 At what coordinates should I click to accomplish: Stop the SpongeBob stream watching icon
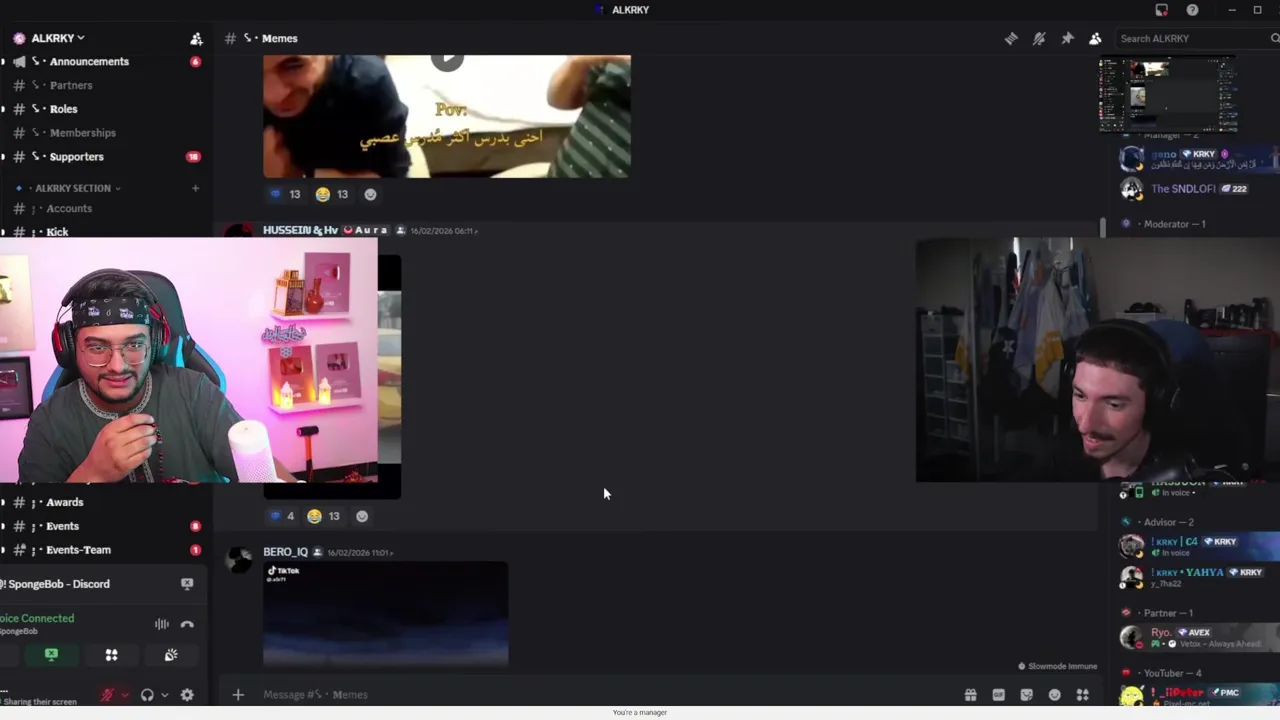[x=187, y=584]
